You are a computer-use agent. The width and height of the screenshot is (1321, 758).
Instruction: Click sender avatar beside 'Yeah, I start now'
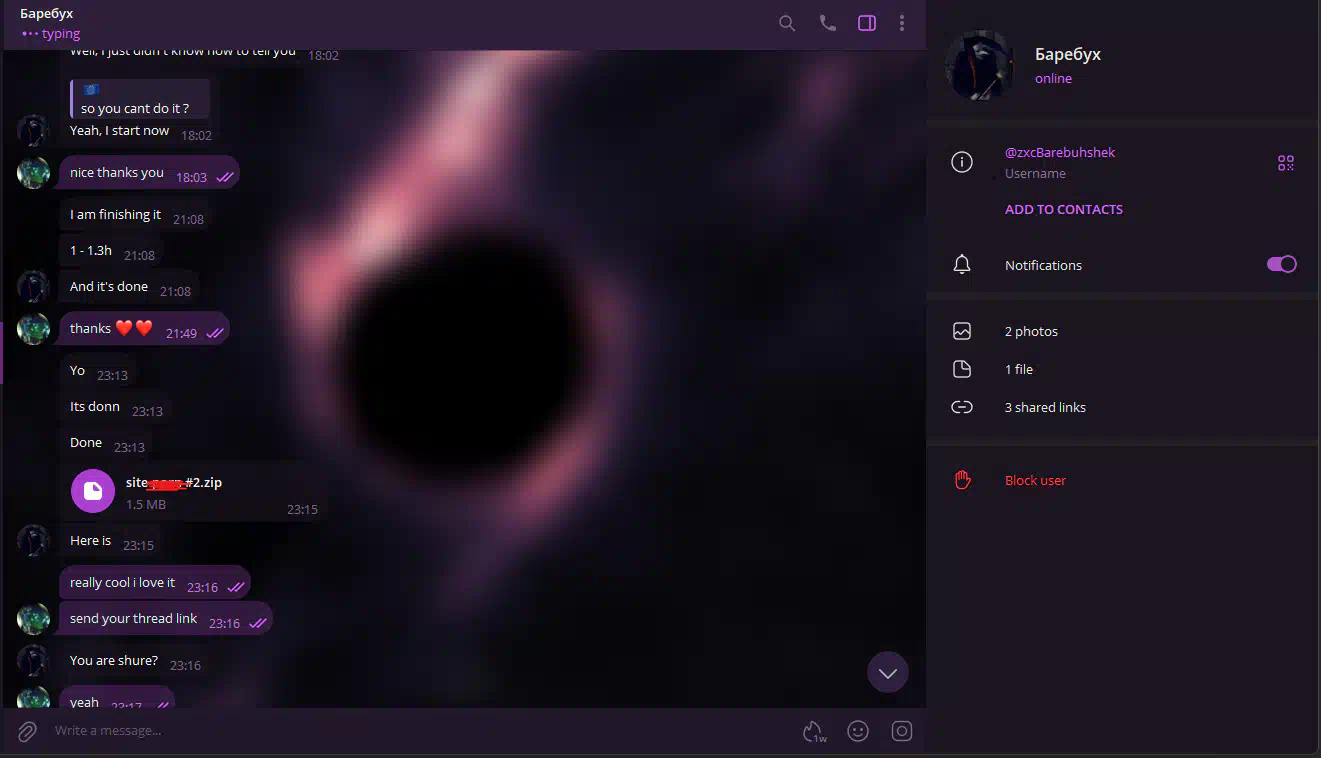(x=33, y=131)
